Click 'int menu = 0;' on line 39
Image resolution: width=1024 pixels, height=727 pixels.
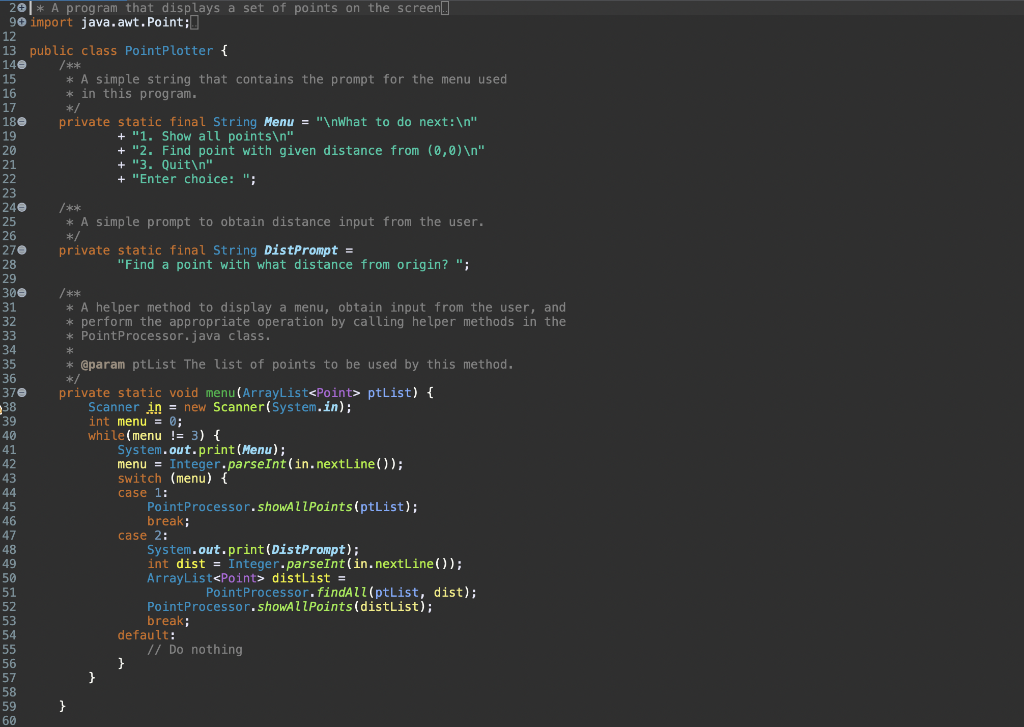pos(135,421)
